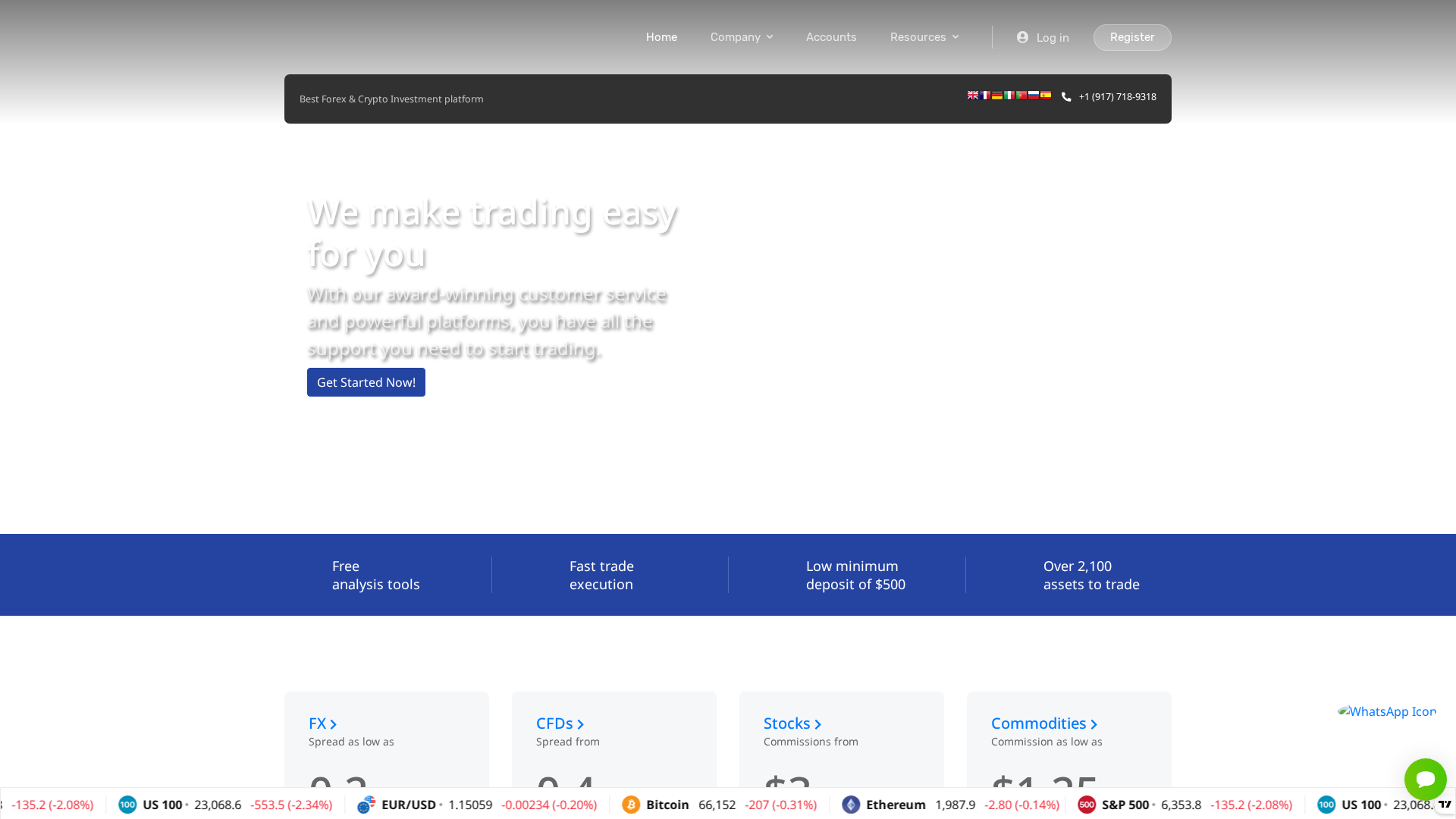
Task: Click the Register button
Action: (x=1131, y=37)
